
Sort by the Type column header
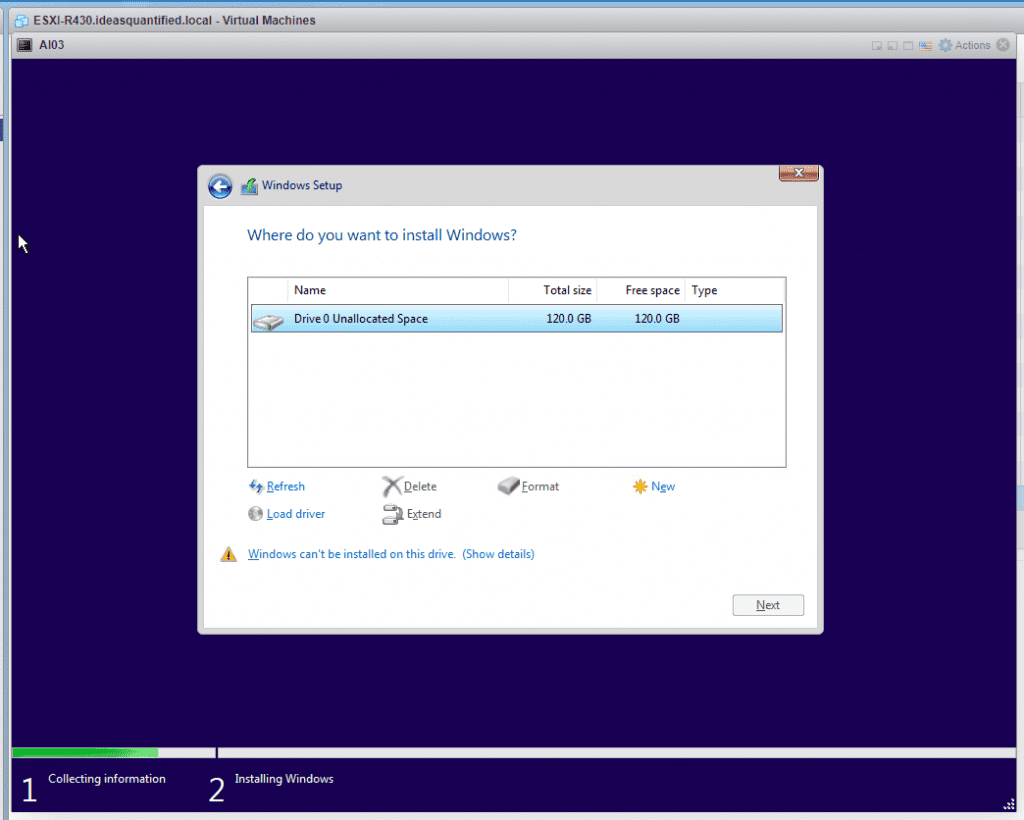pyautogui.click(x=735, y=291)
